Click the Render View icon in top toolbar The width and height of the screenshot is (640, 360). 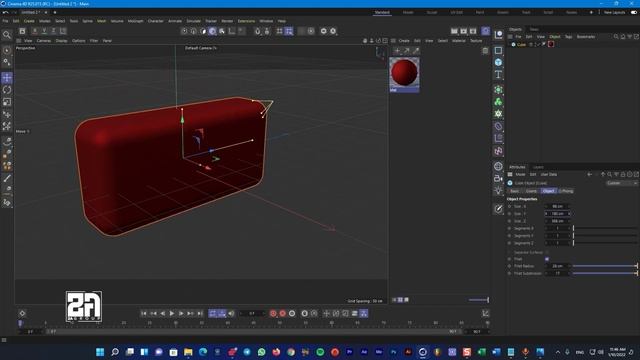coord(454,31)
